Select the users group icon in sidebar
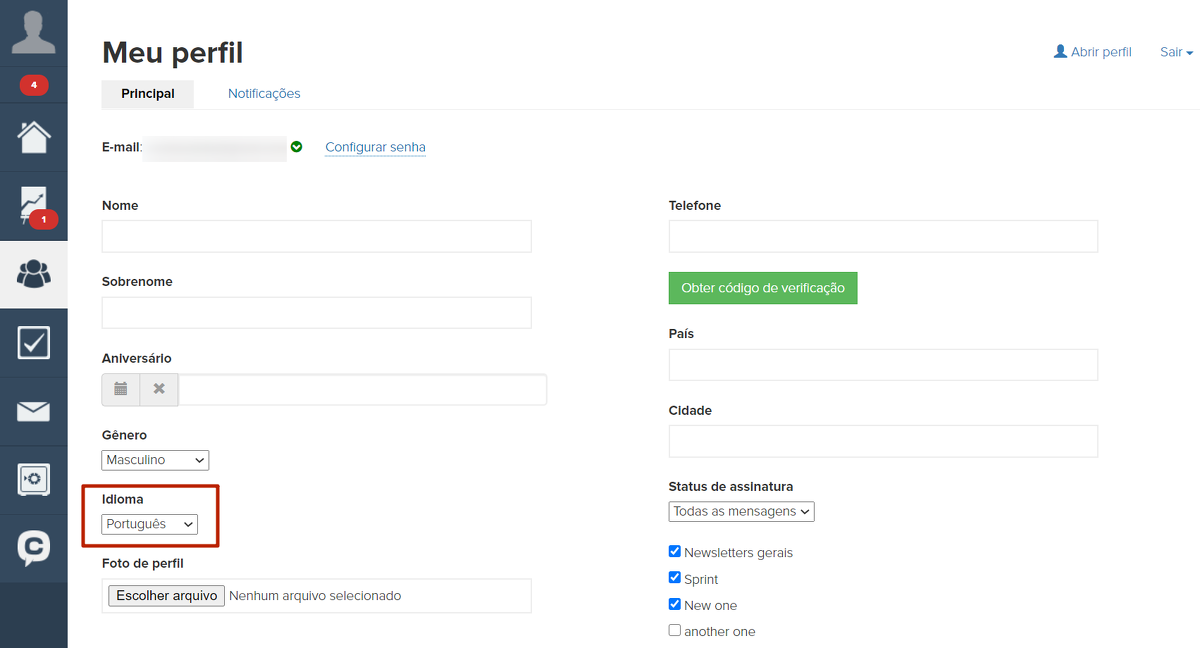The image size is (1200, 648). tap(33, 274)
